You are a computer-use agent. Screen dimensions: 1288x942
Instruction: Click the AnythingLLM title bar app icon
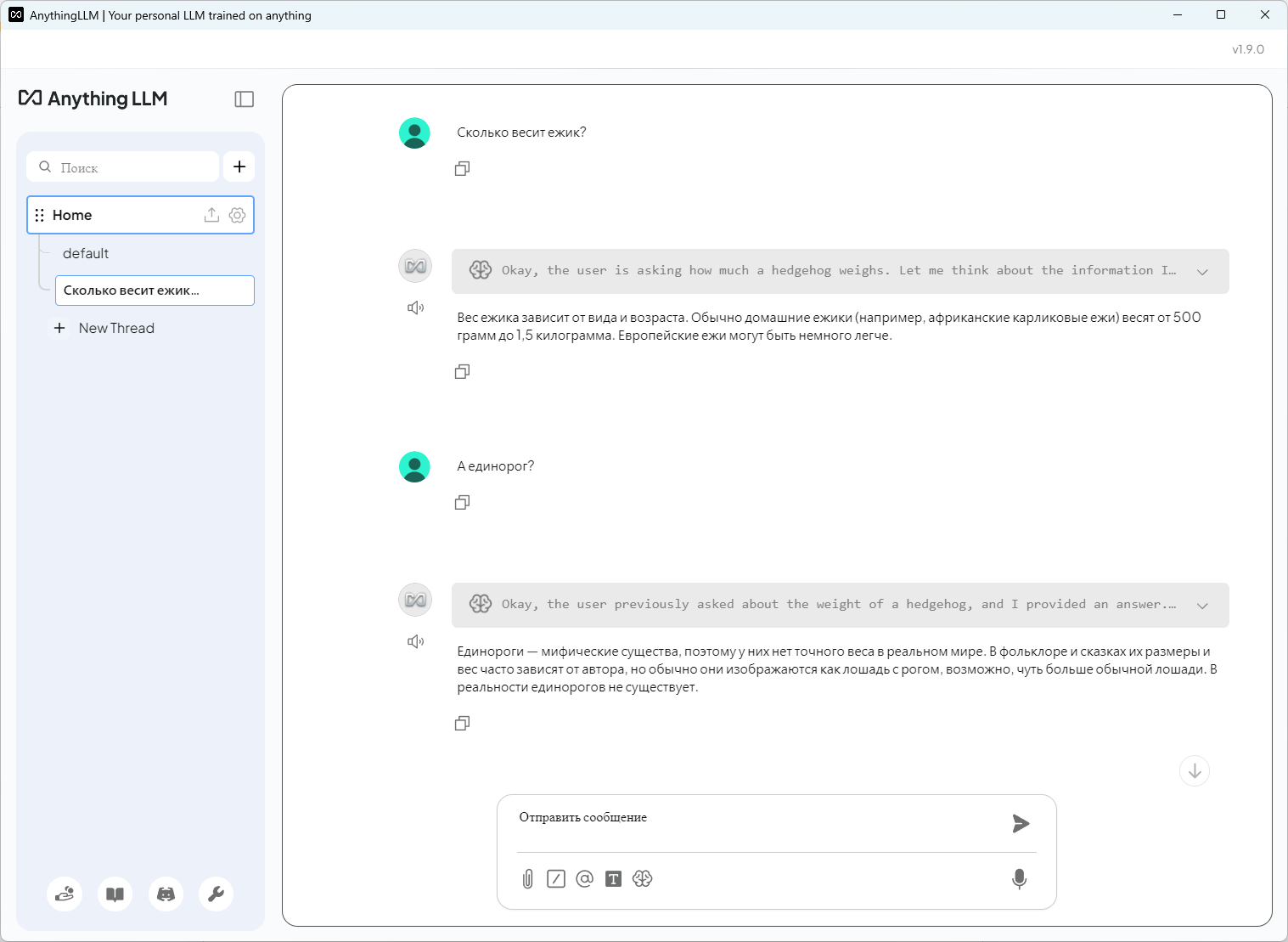tap(16, 15)
